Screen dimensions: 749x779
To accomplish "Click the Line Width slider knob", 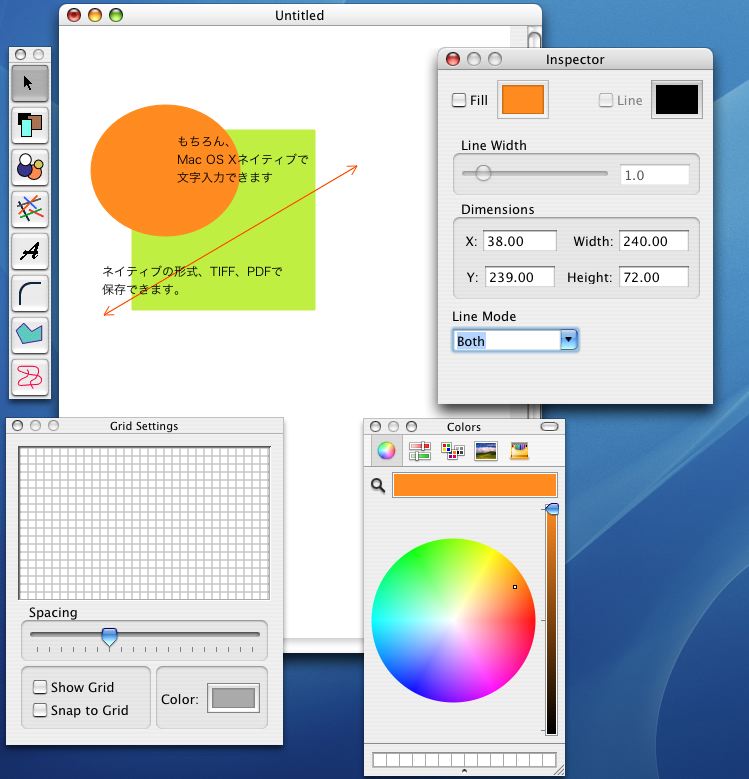I will tap(483, 173).
